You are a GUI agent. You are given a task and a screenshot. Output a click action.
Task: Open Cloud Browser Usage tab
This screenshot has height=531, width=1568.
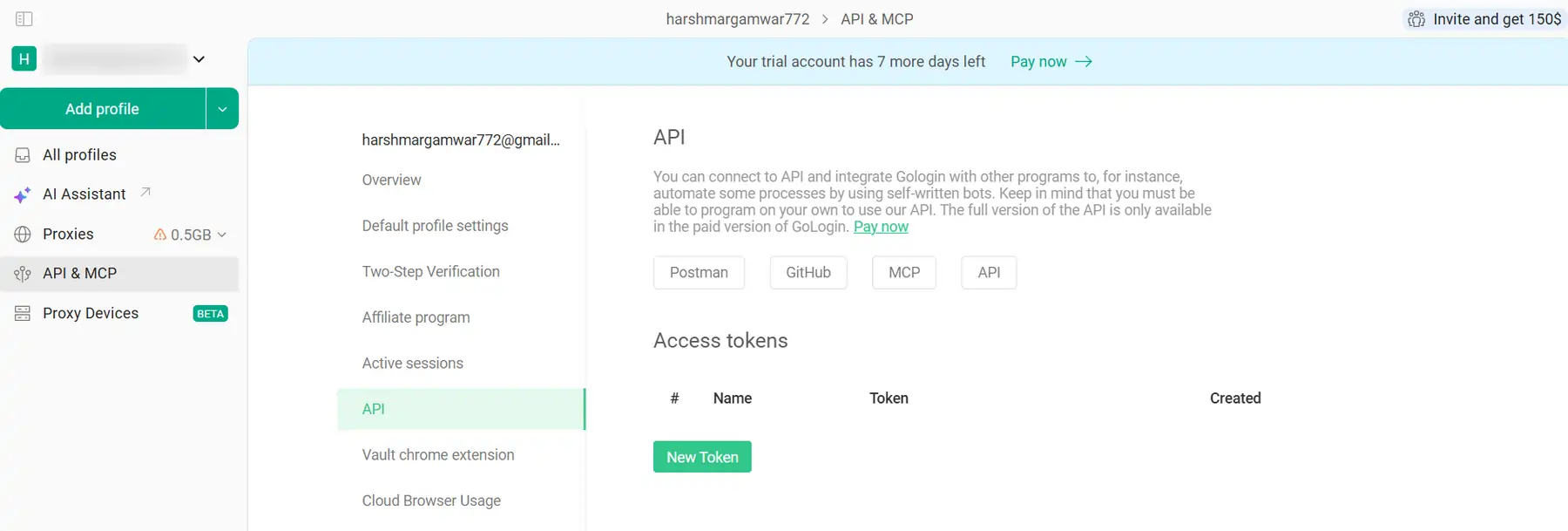pos(431,500)
